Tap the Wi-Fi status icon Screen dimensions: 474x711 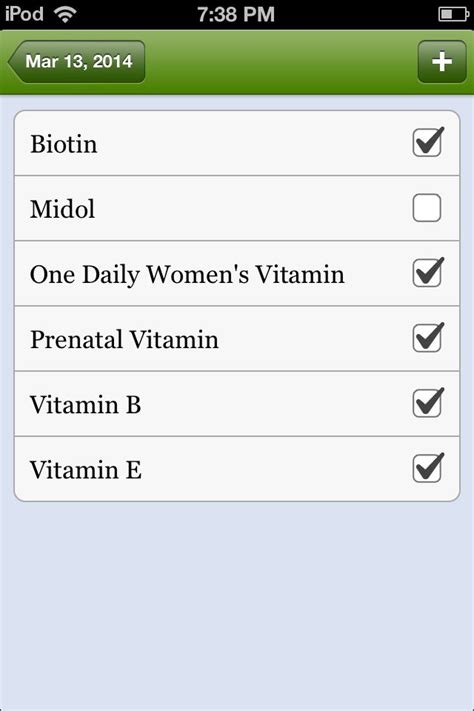coord(65,15)
